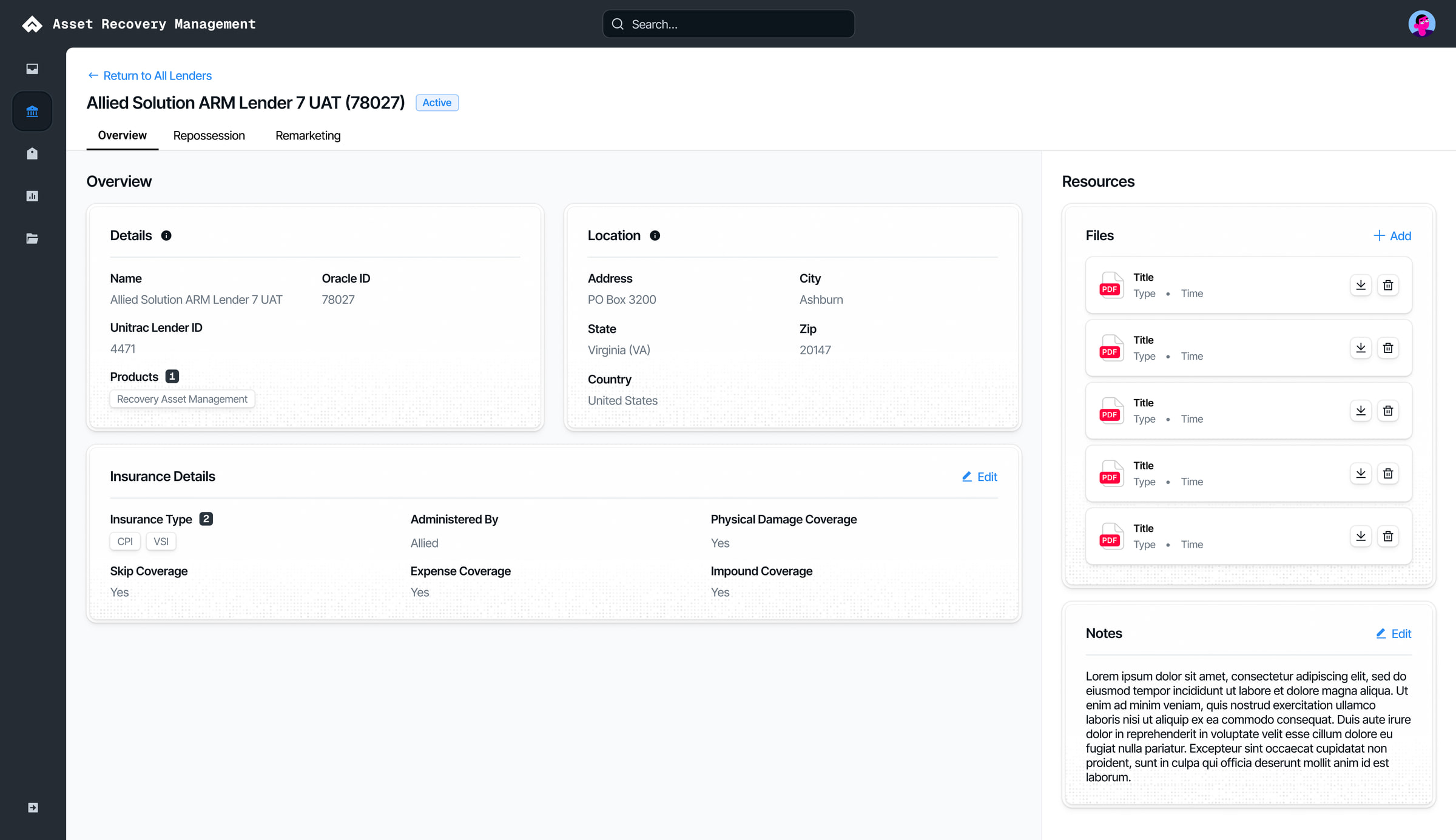Click the state value Virginia (VA)
The width and height of the screenshot is (1456, 840).
(x=619, y=350)
